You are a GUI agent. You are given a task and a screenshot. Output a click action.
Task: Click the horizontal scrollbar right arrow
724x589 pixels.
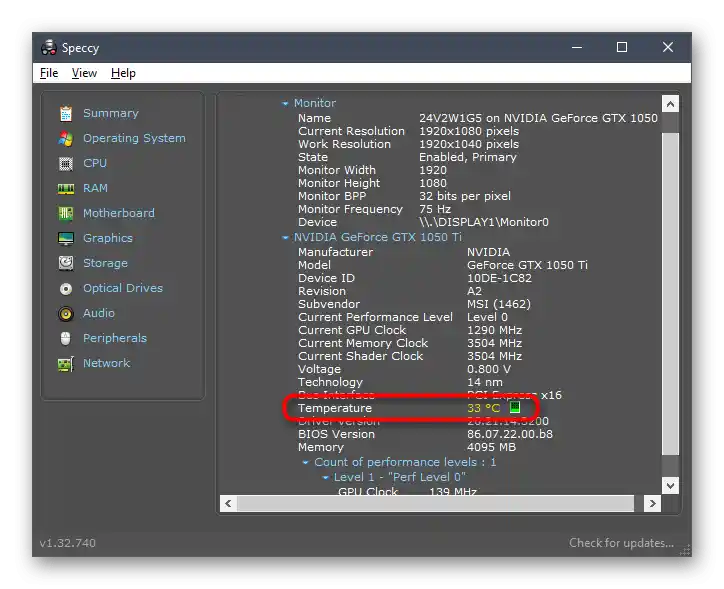coord(652,504)
